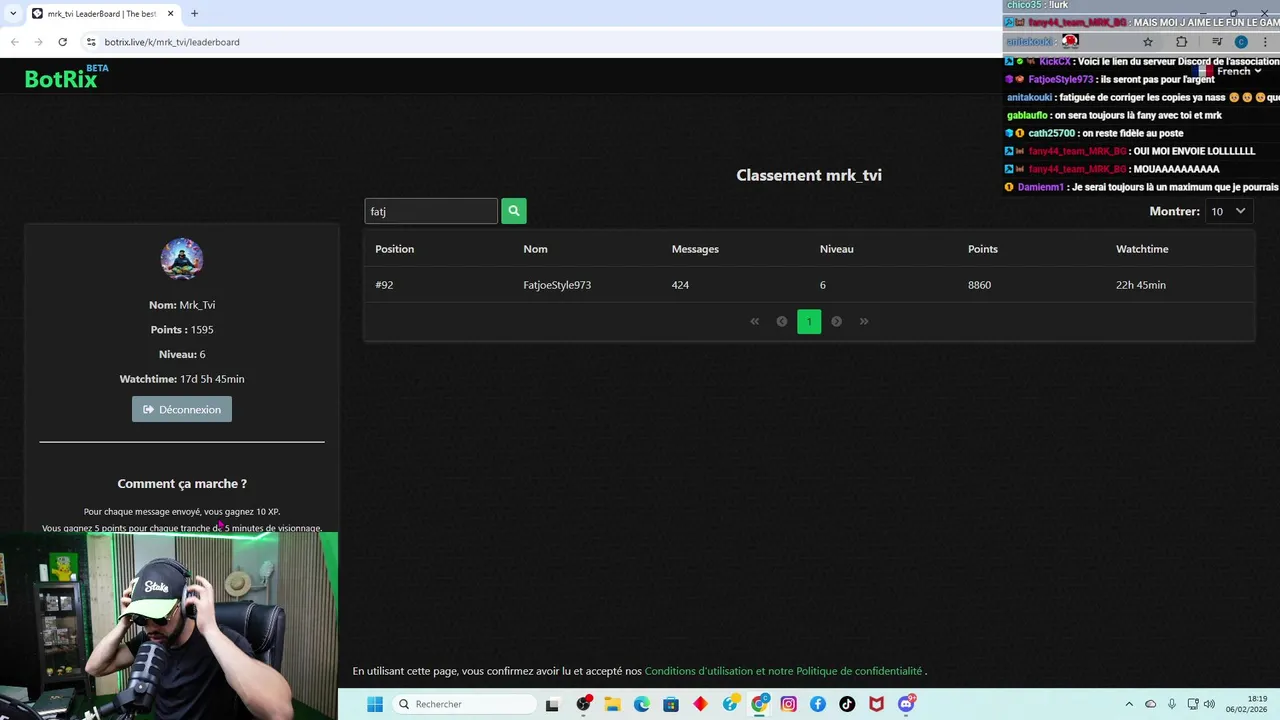This screenshot has height=720, width=1280.
Task: Close the mrk_tvi LeaderBoard tab
Action: pos(170,13)
